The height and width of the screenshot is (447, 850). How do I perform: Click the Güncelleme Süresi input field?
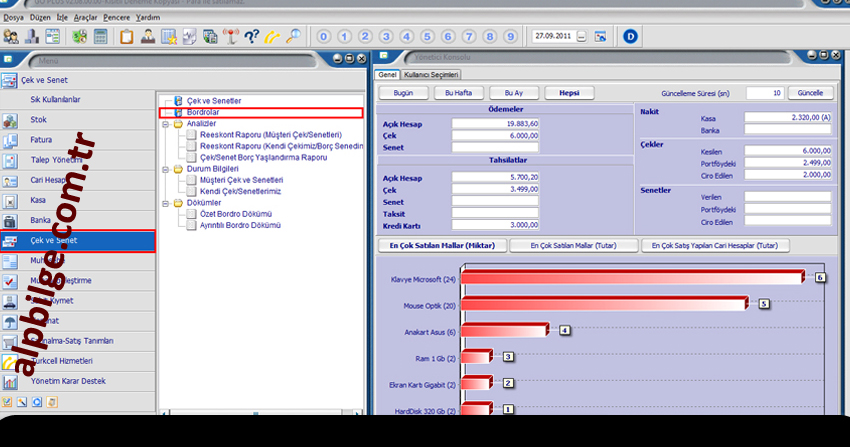(x=764, y=93)
